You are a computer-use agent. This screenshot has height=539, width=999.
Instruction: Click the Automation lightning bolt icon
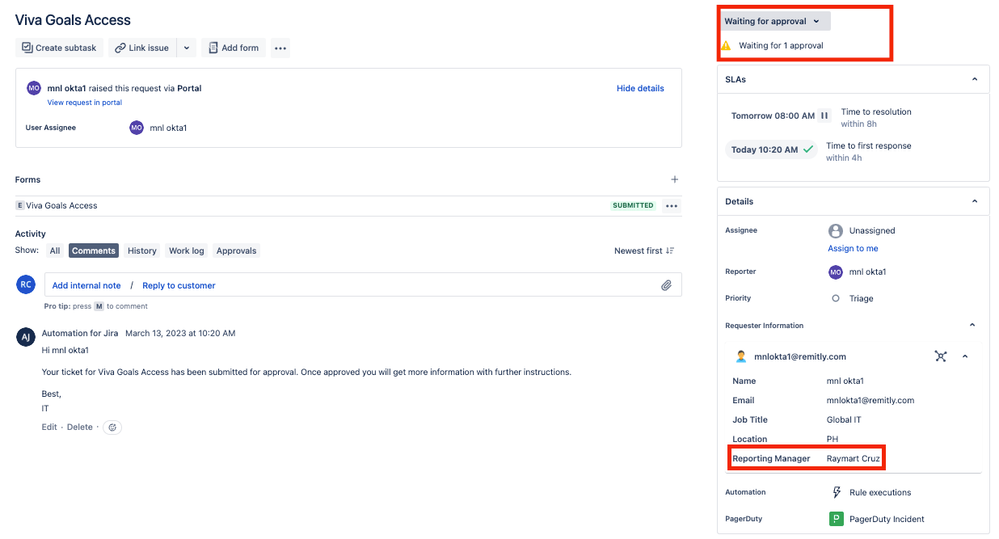pyautogui.click(x=837, y=492)
